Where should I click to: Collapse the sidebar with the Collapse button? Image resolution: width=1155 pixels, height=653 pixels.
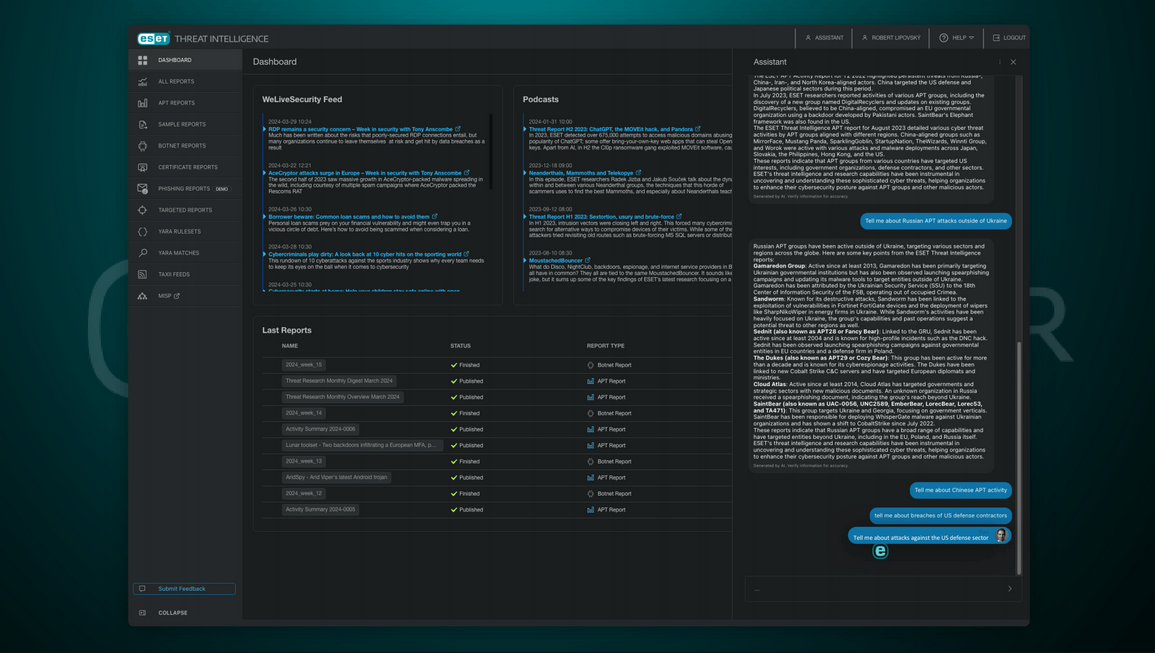164,612
